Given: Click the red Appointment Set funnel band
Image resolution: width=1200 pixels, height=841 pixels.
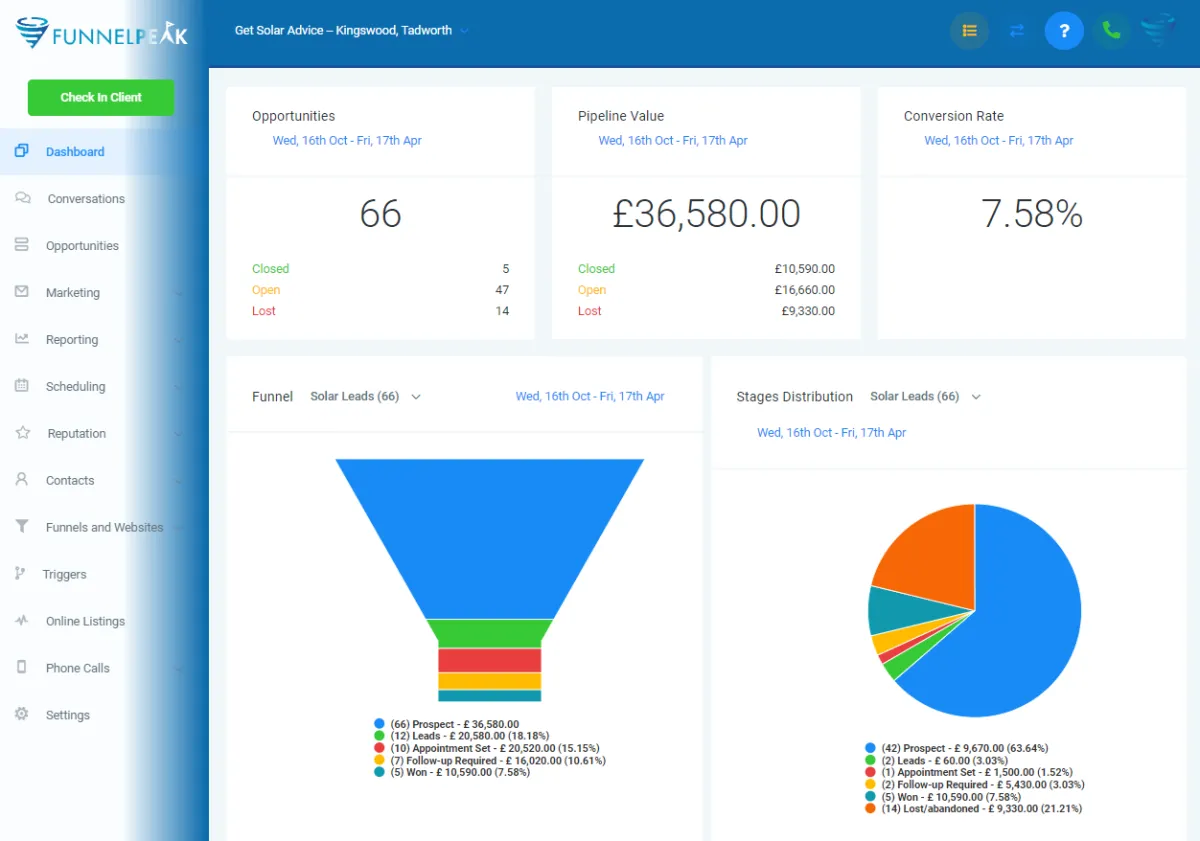Looking at the screenshot, I should coord(490,660).
